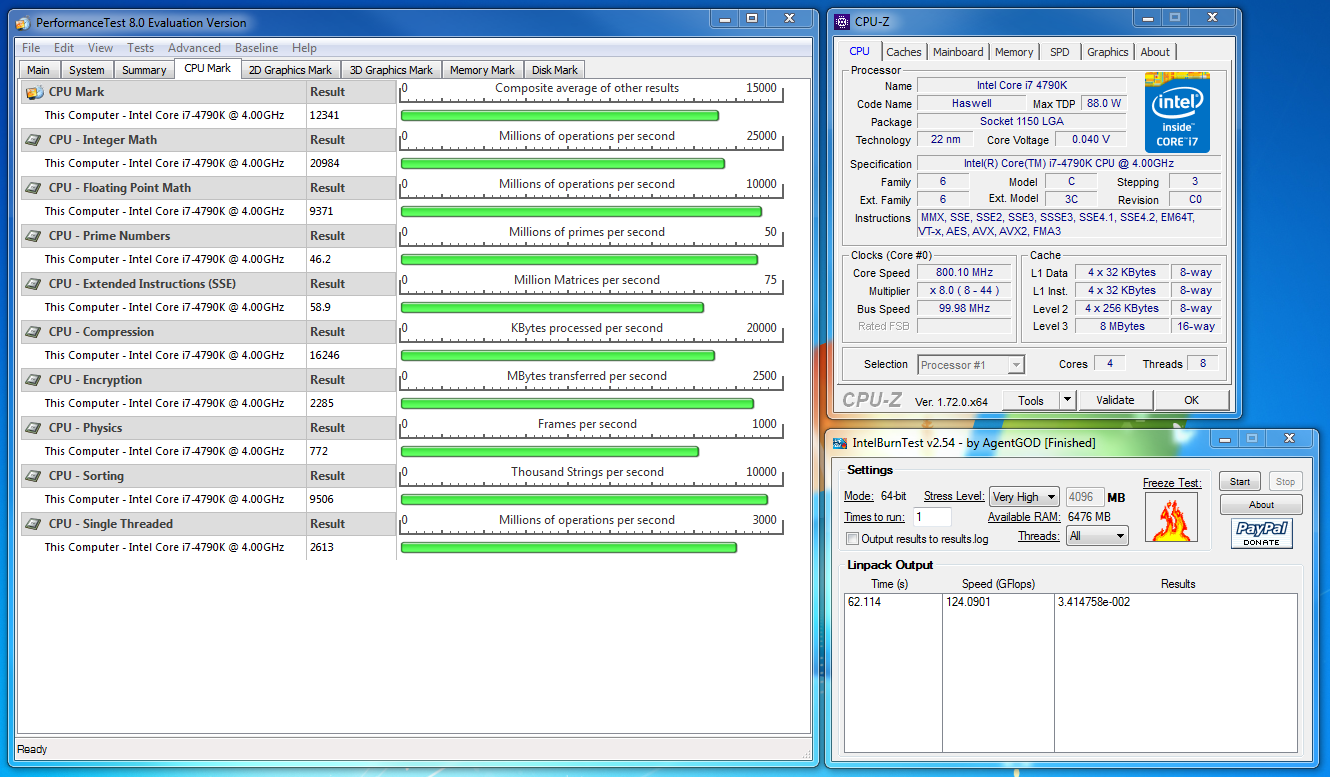The image size is (1330, 777).
Task: Click the CPU - Sorting chip icon
Action: click(x=34, y=476)
